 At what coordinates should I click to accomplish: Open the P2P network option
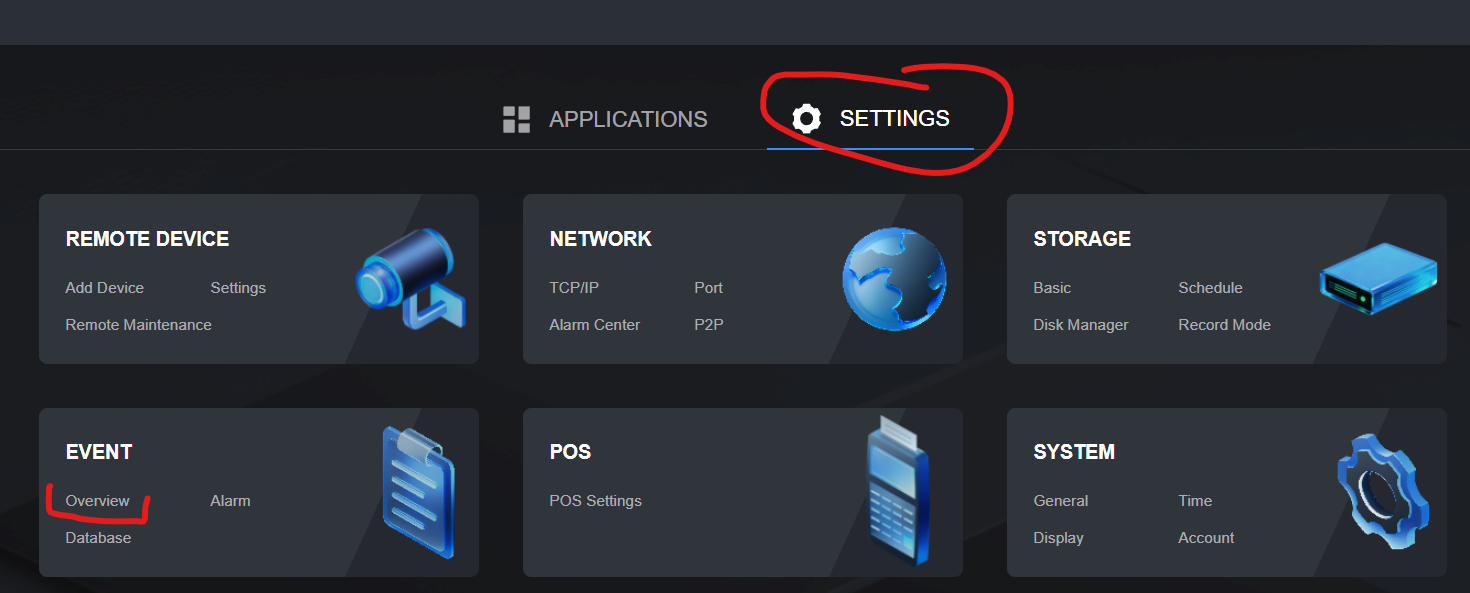[710, 325]
